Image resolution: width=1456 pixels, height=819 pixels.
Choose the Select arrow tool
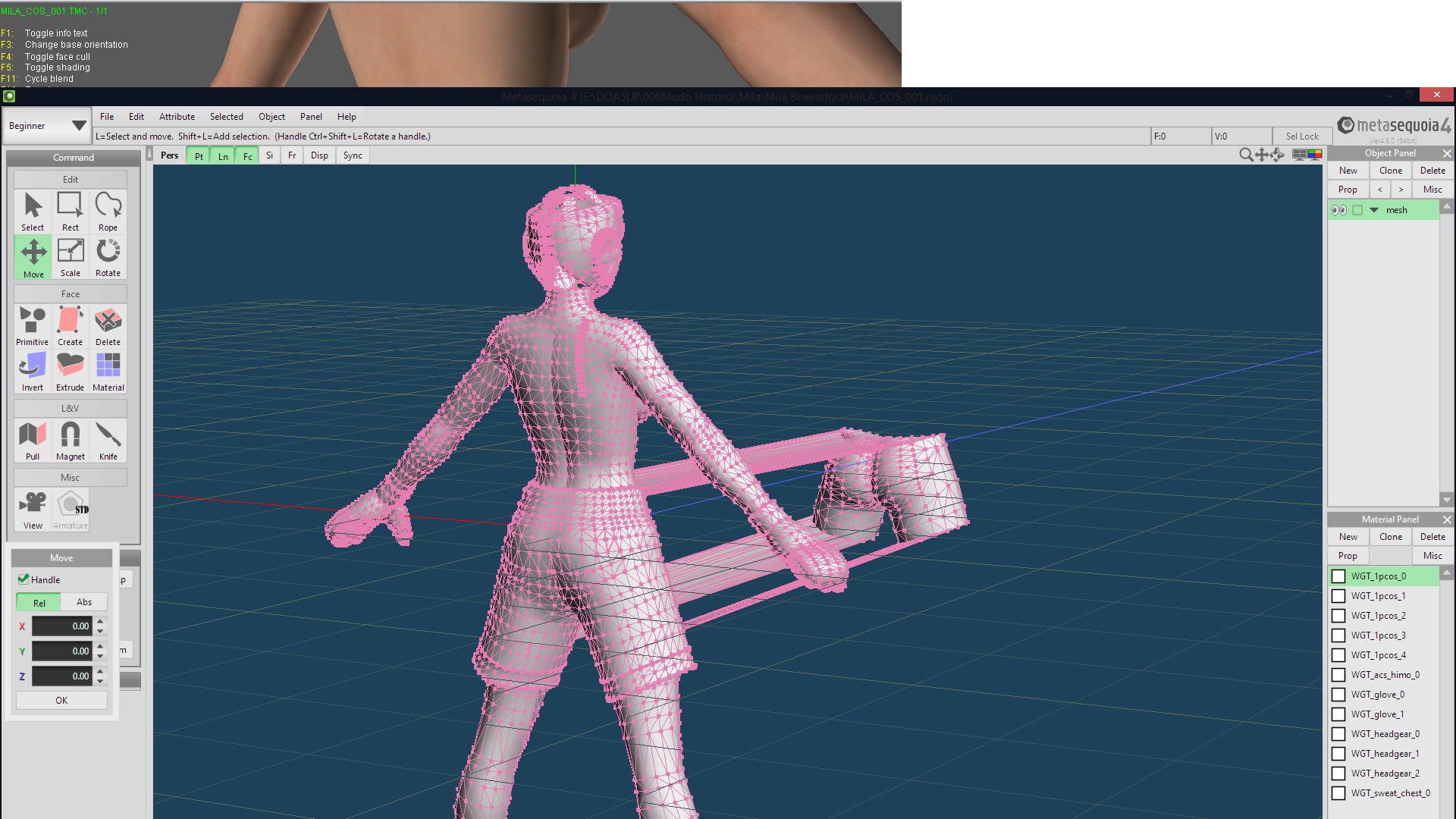click(x=33, y=211)
